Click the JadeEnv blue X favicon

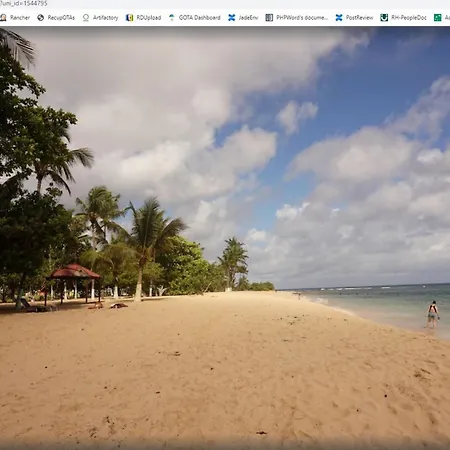tap(232, 18)
